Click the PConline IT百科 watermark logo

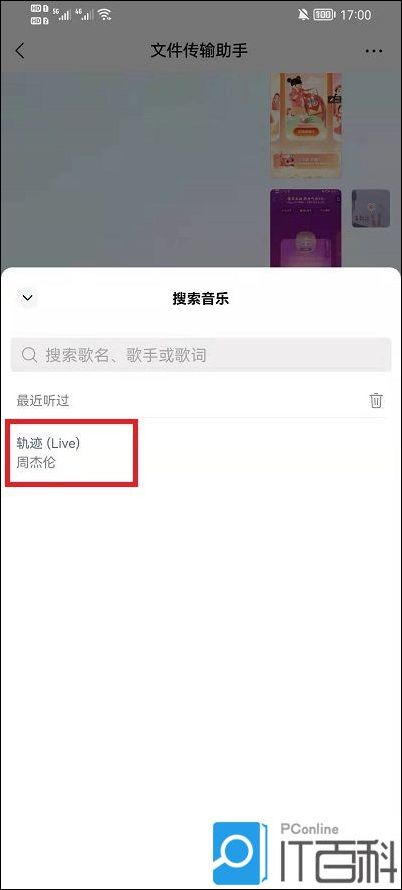click(305, 853)
